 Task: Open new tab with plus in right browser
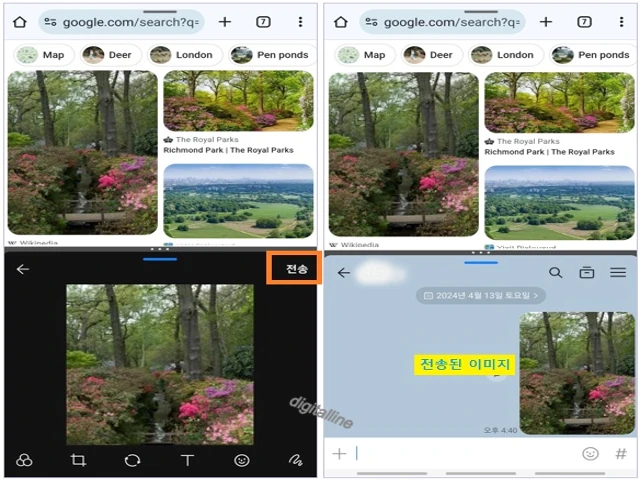[545, 22]
